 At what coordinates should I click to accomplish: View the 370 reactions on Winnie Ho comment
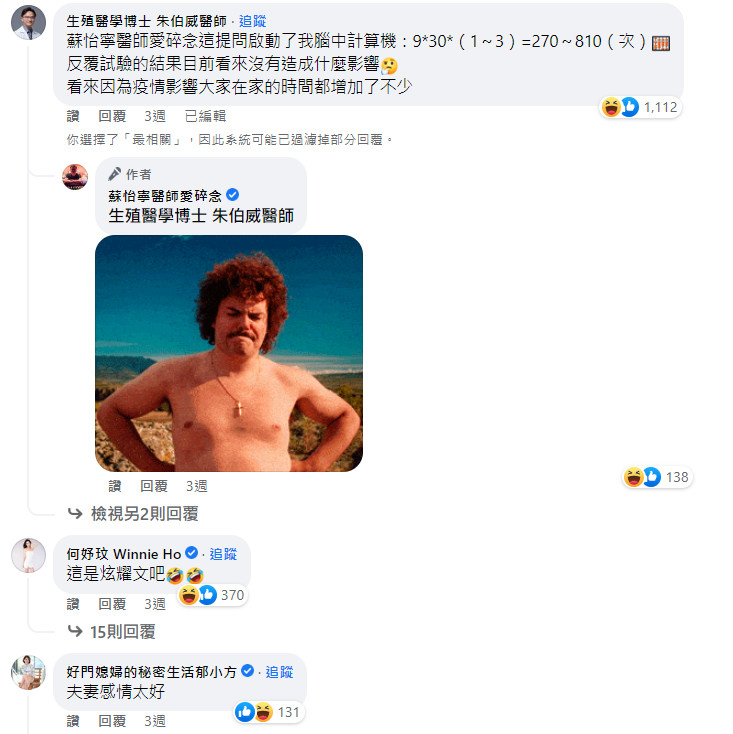[x=213, y=595]
